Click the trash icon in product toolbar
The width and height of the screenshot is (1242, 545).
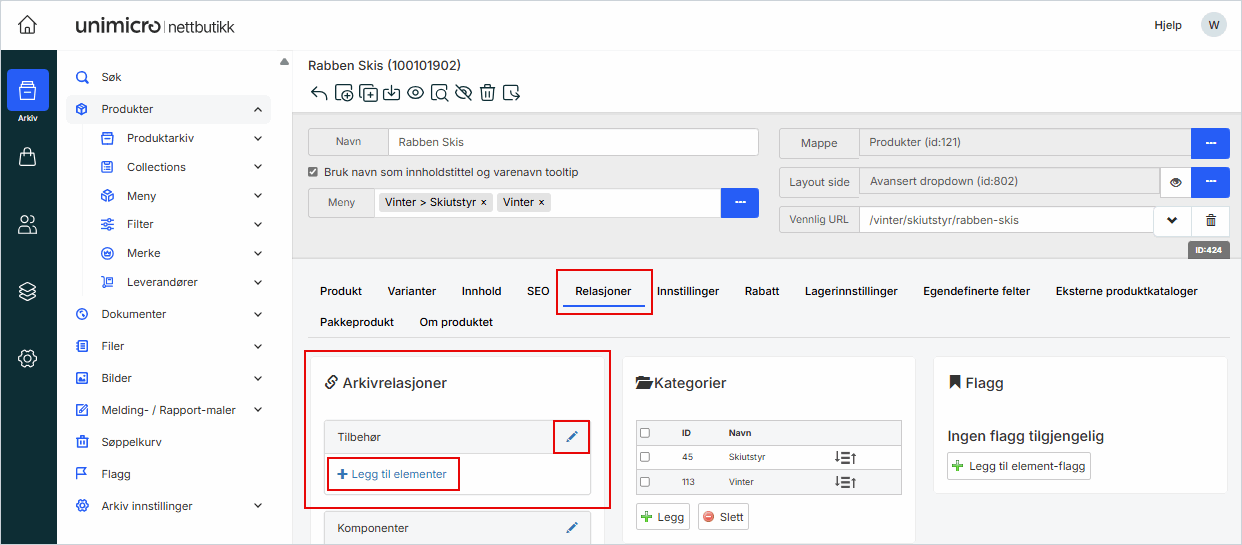(487, 93)
